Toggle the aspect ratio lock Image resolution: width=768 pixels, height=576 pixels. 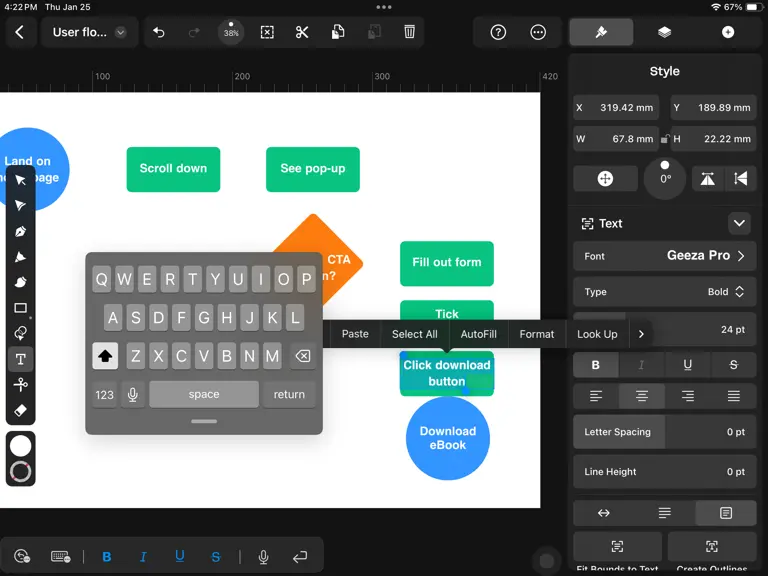click(x=665, y=139)
